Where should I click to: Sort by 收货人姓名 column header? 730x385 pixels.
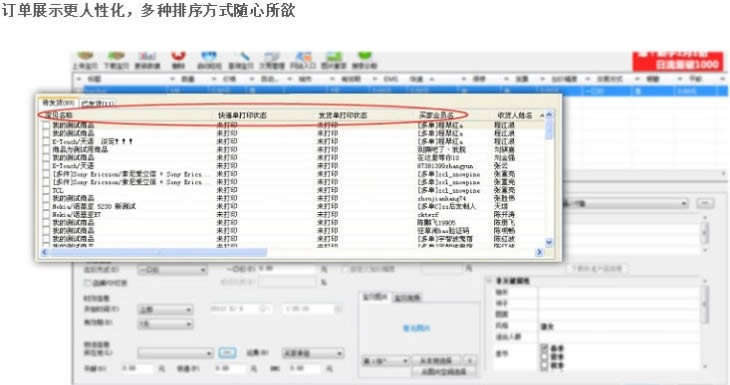coord(514,115)
